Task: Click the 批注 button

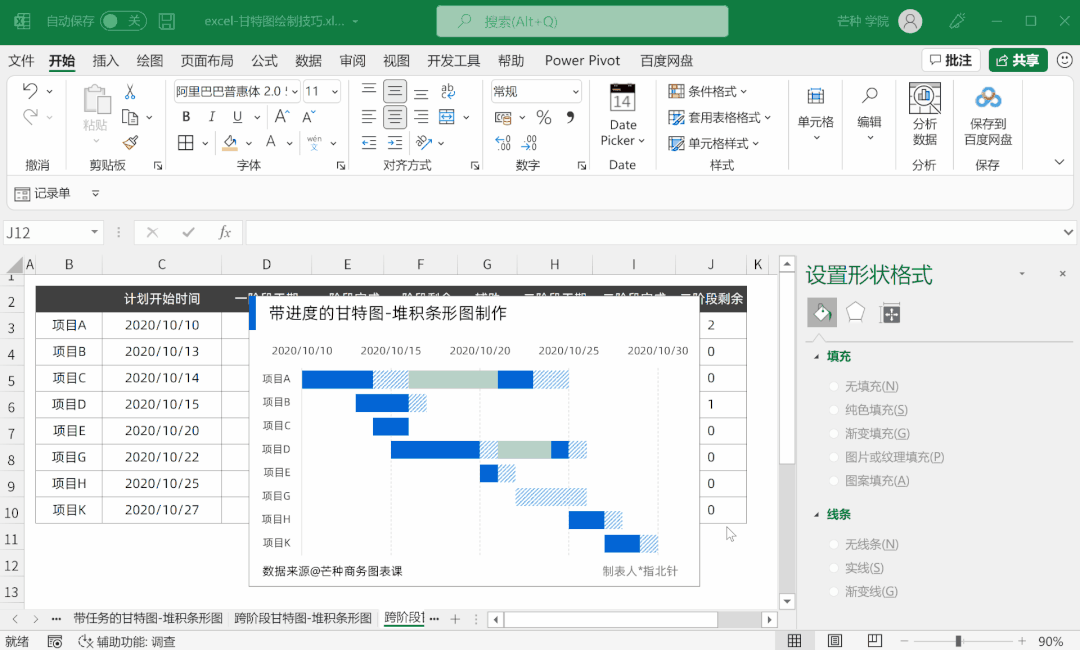Action: pos(951,60)
